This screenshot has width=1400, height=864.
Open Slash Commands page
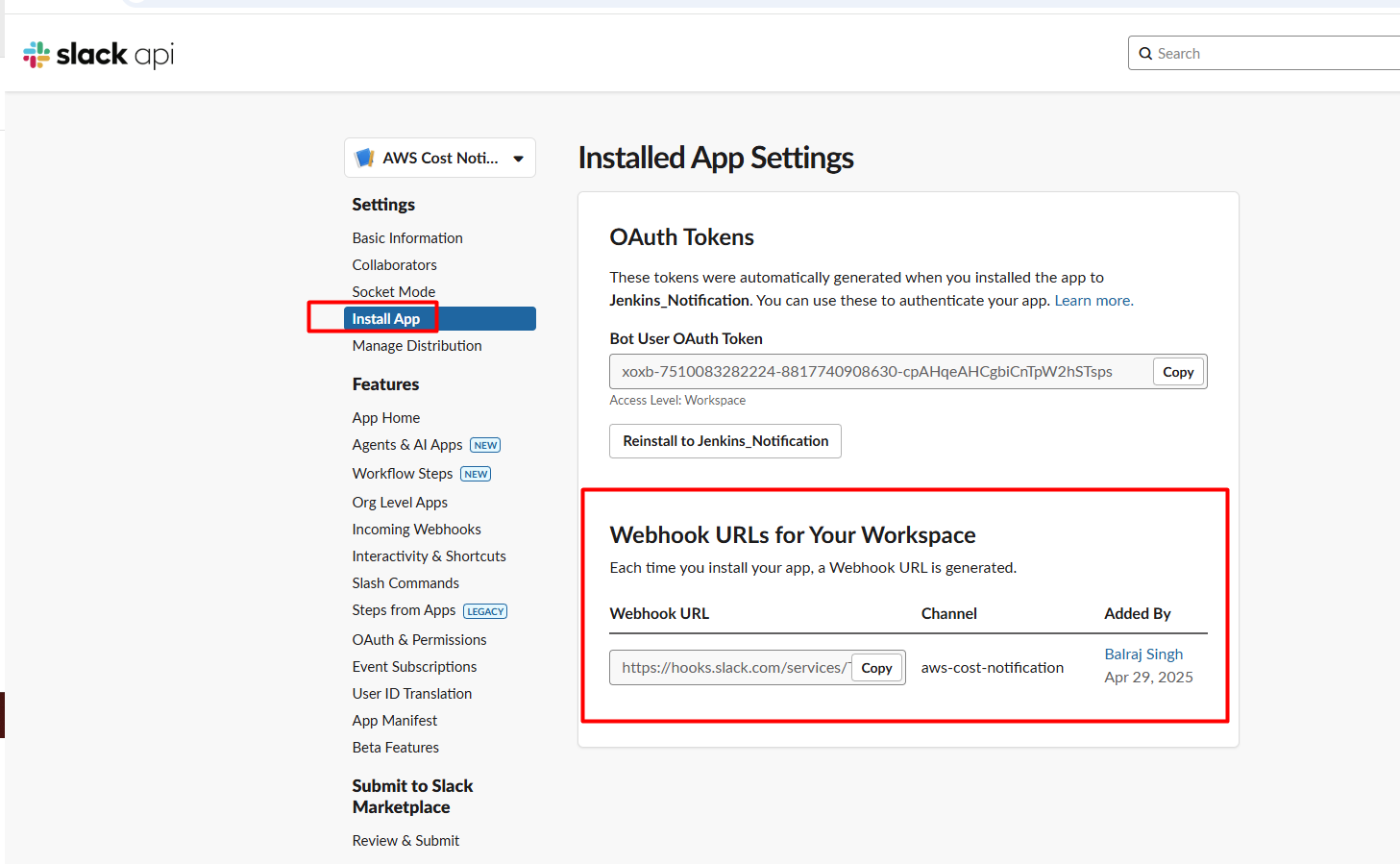(x=405, y=583)
